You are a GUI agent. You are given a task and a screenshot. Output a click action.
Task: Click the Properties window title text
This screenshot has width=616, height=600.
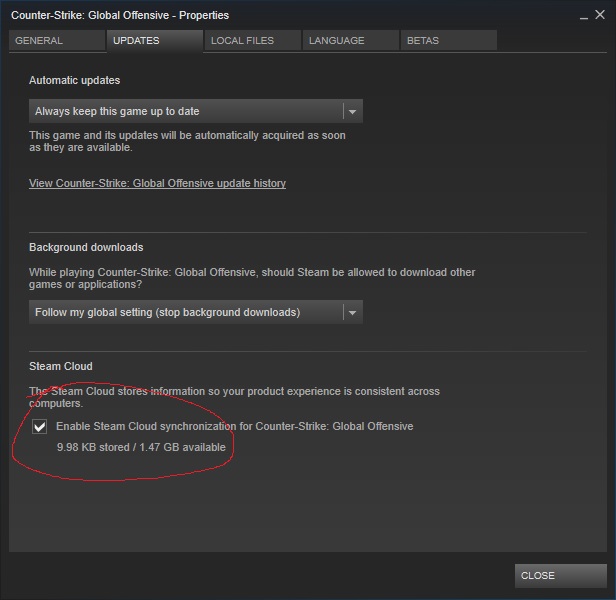click(x=120, y=15)
